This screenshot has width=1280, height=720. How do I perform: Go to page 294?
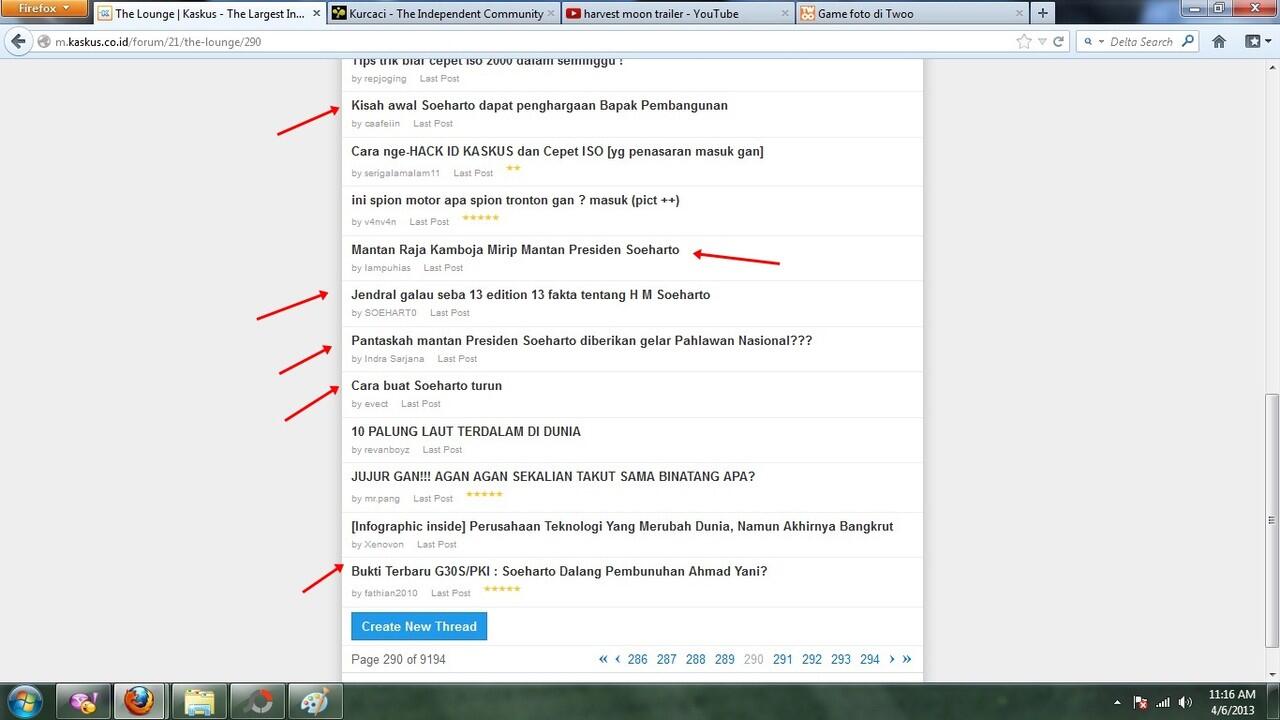870,659
